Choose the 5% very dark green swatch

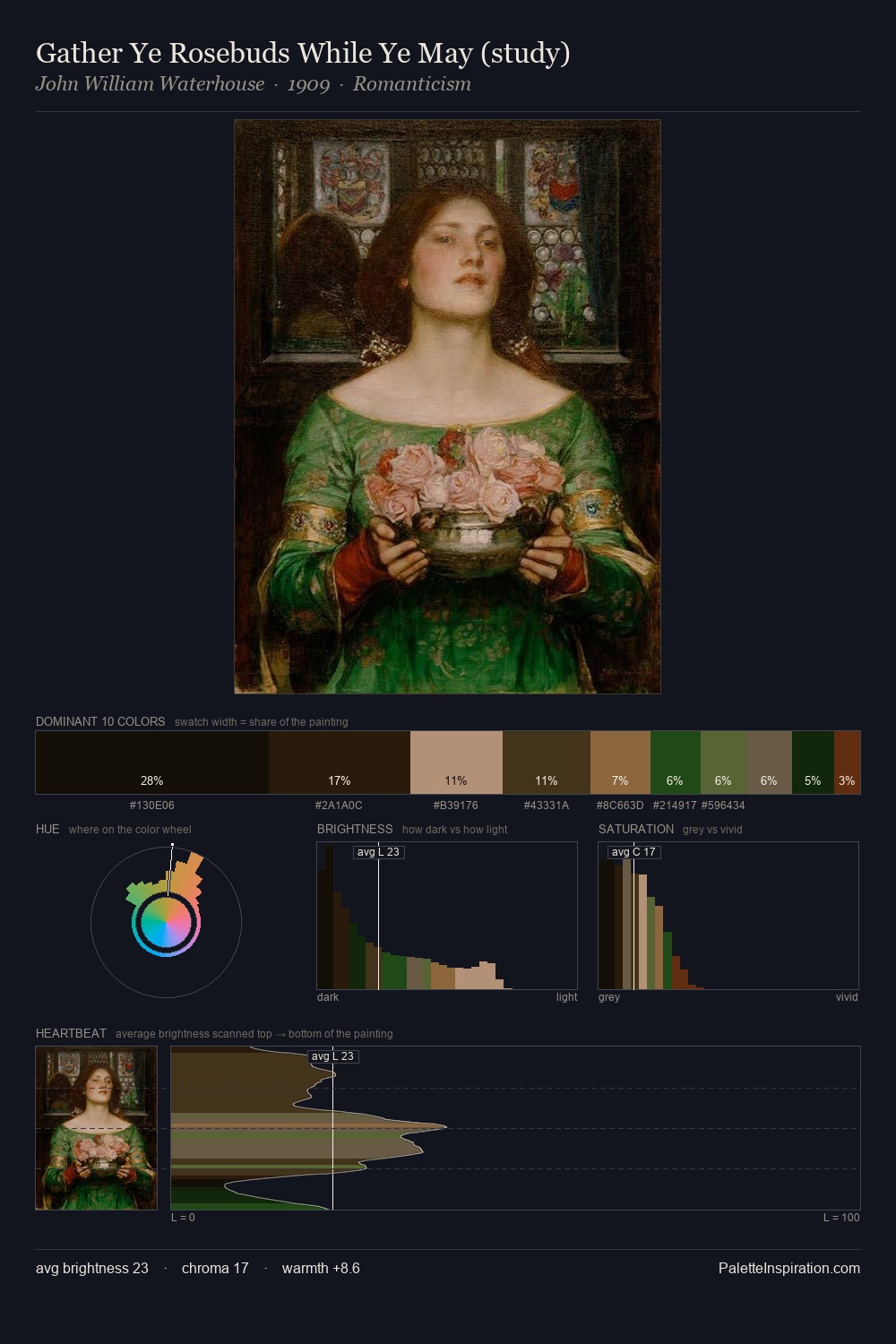[x=813, y=762]
